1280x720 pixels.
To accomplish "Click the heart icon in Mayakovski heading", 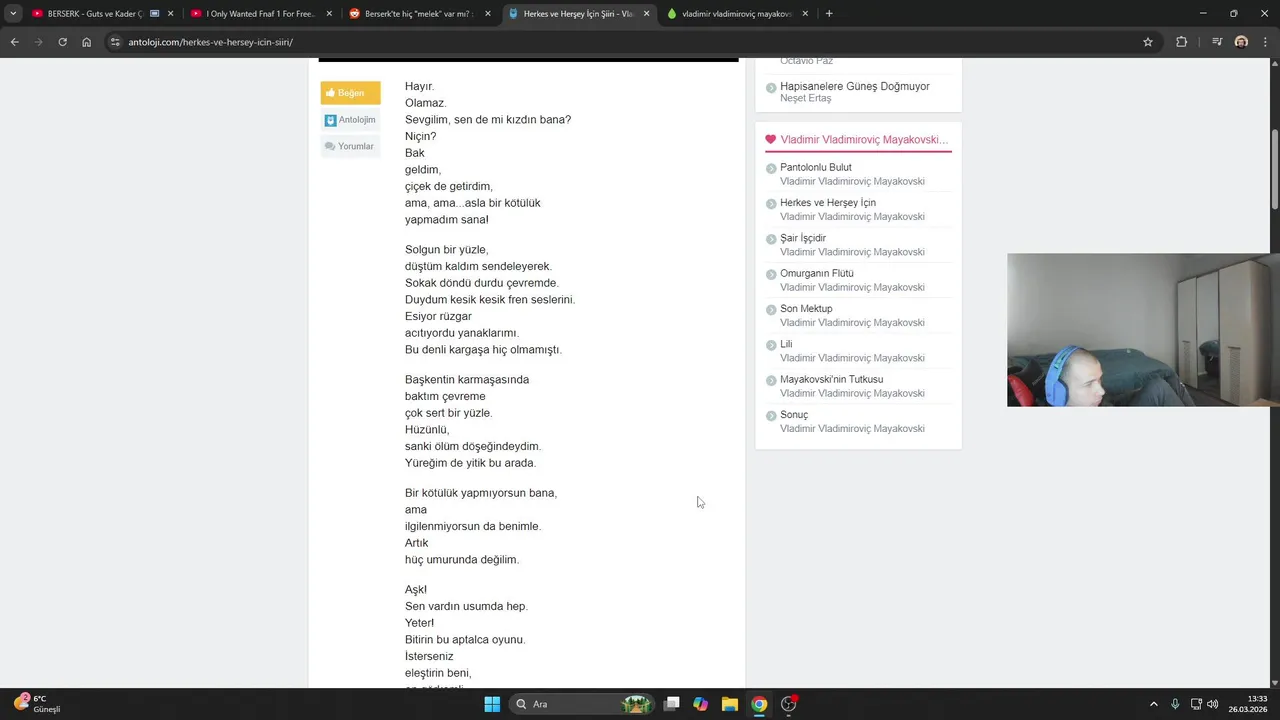I will [771, 140].
